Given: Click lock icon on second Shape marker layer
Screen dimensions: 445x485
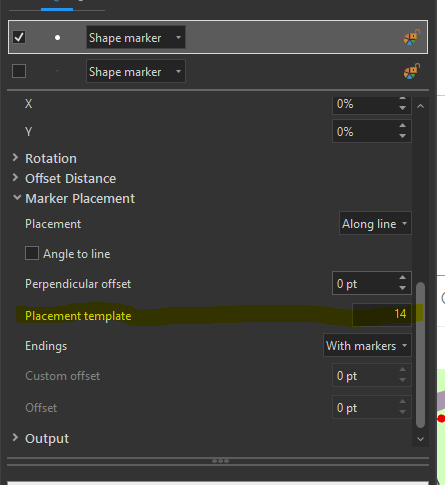Looking at the screenshot, I should [412, 71].
